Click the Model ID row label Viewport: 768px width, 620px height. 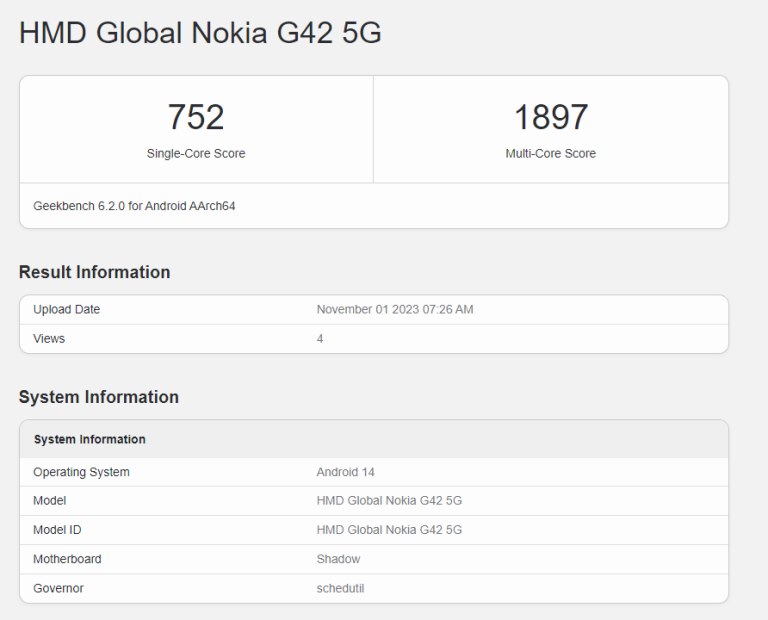pos(57,529)
